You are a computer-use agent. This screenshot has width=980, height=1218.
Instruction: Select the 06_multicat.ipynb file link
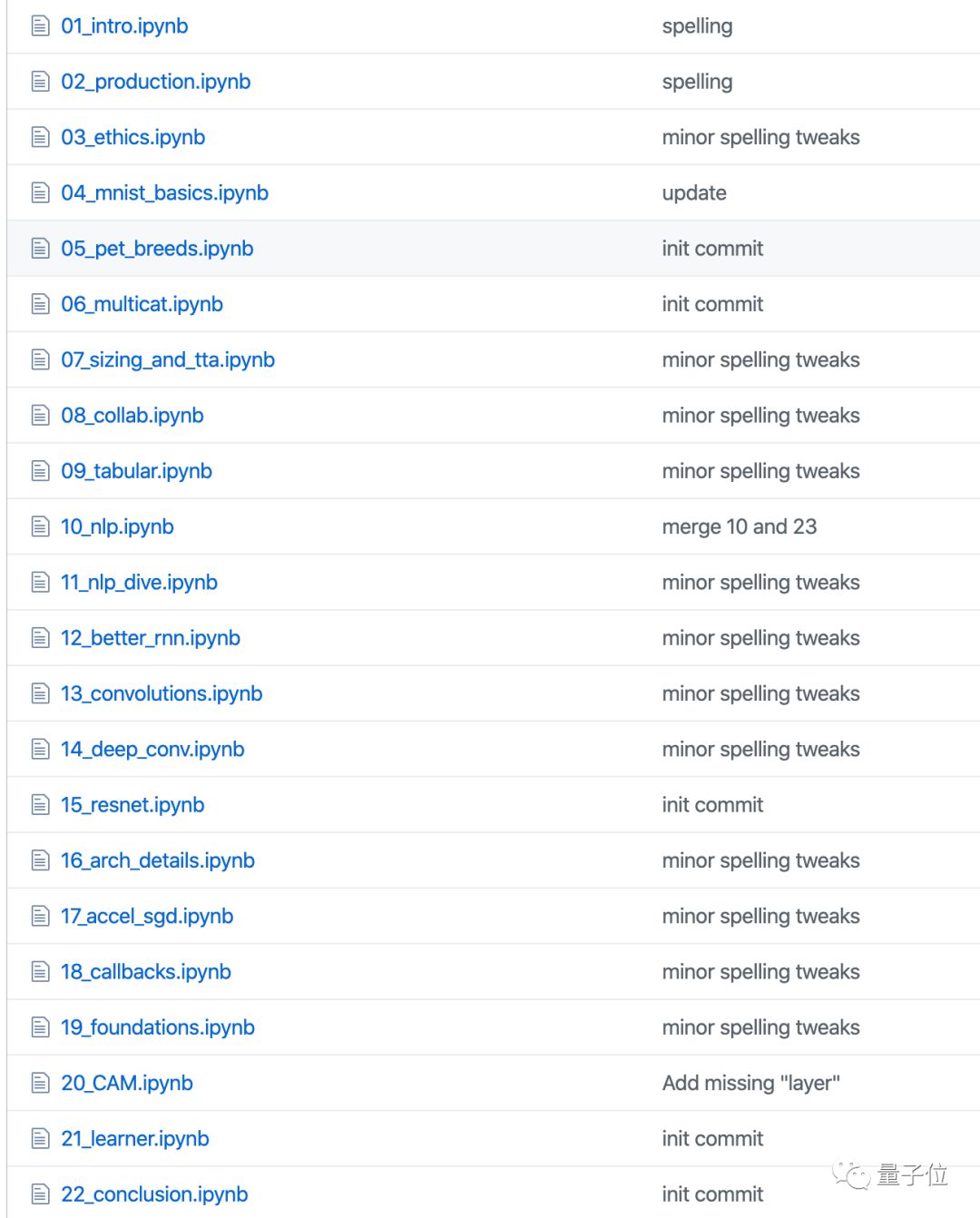[x=142, y=304]
